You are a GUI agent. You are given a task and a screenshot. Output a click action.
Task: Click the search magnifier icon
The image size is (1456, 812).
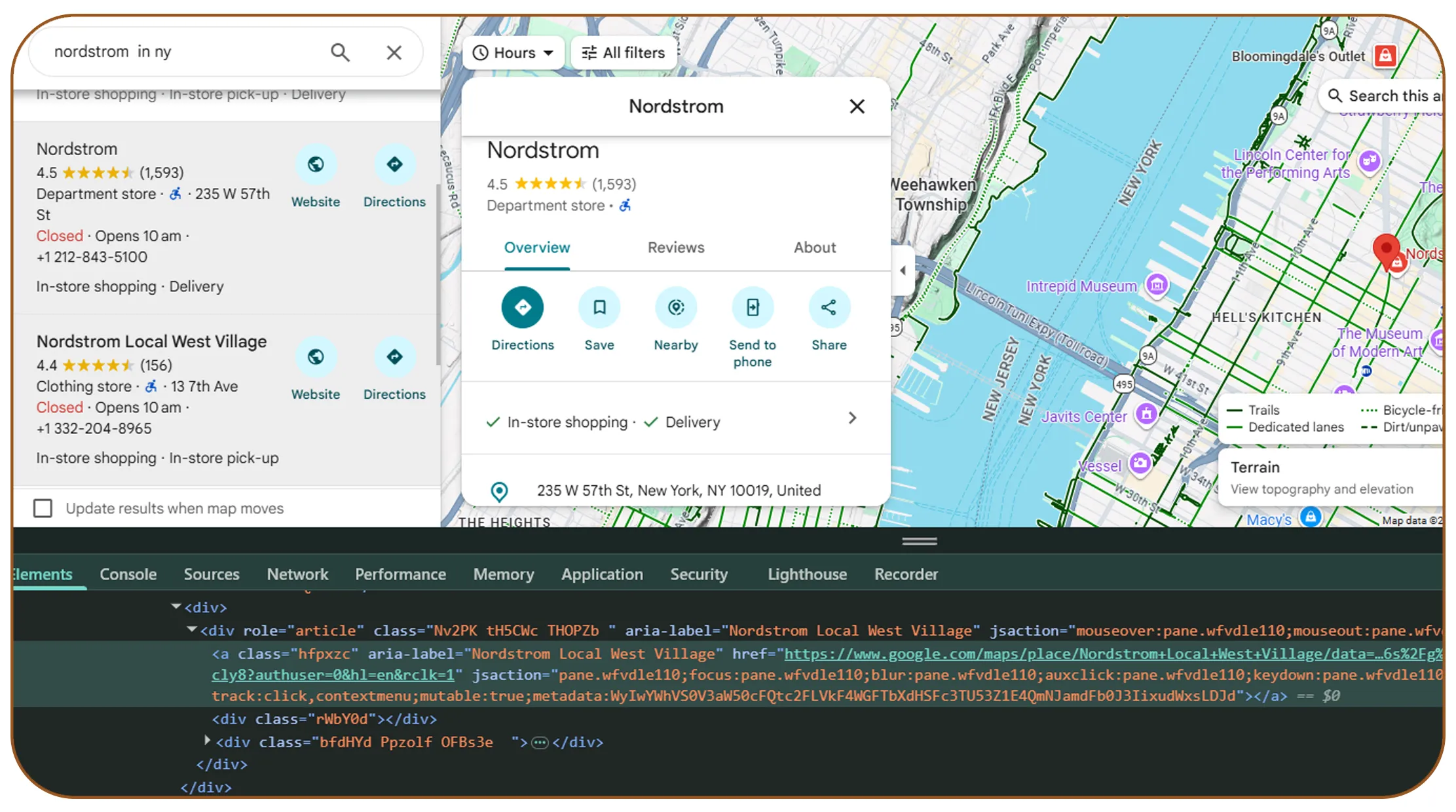[x=340, y=52]
